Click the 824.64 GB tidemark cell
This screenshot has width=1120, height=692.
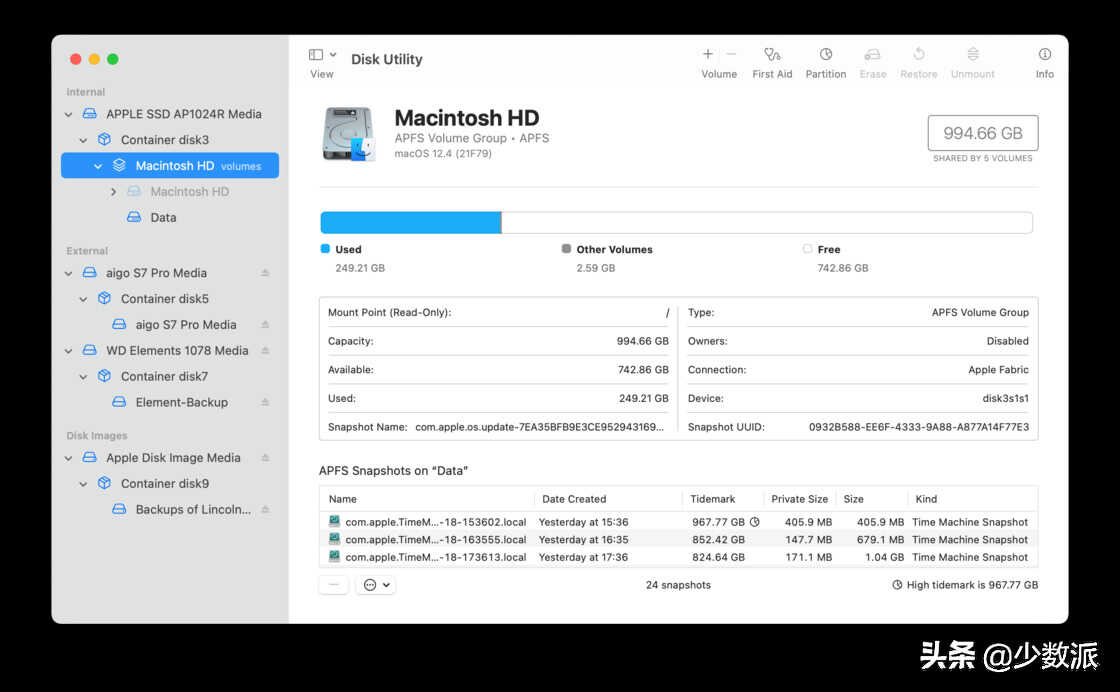(718, 557)
